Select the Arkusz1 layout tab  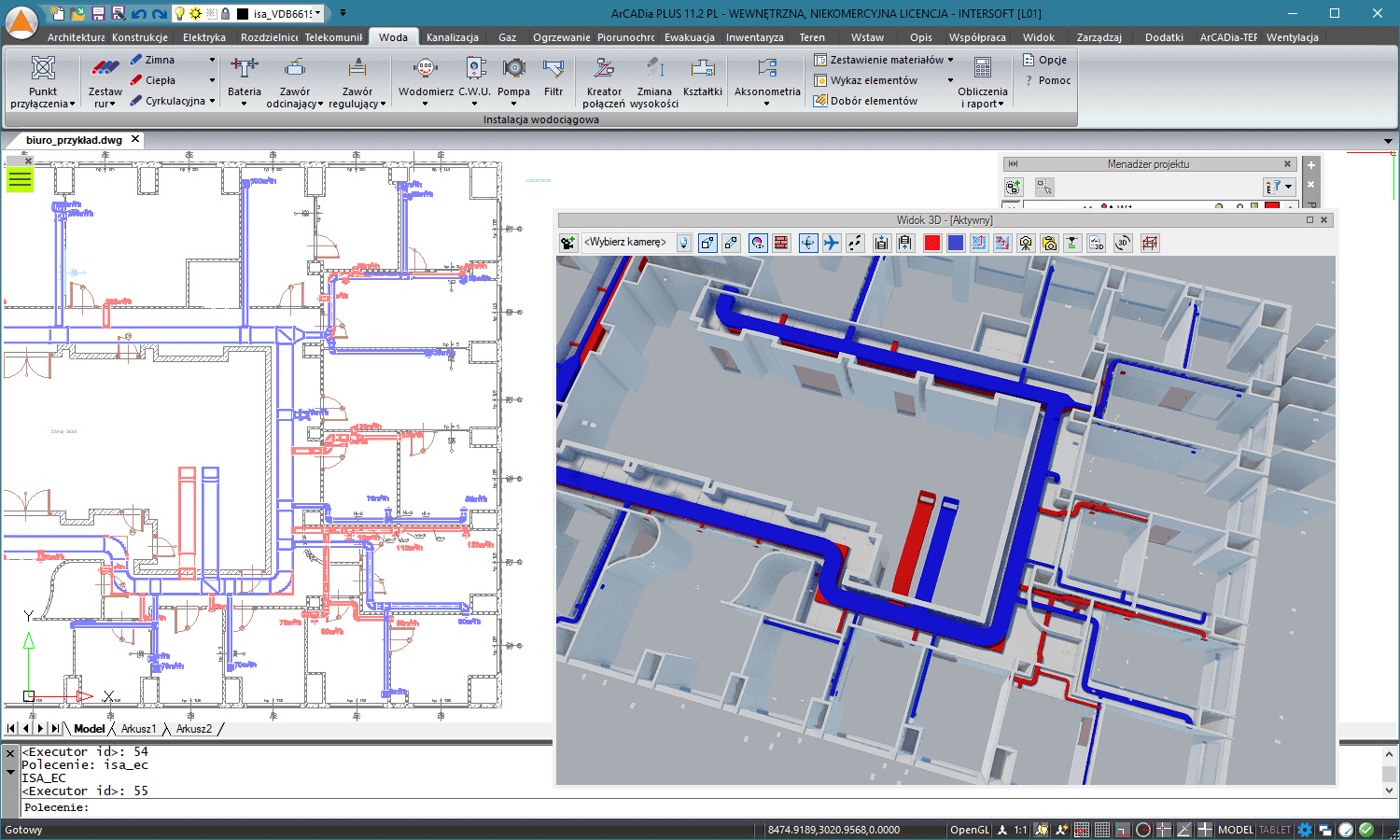pos(138,729)
